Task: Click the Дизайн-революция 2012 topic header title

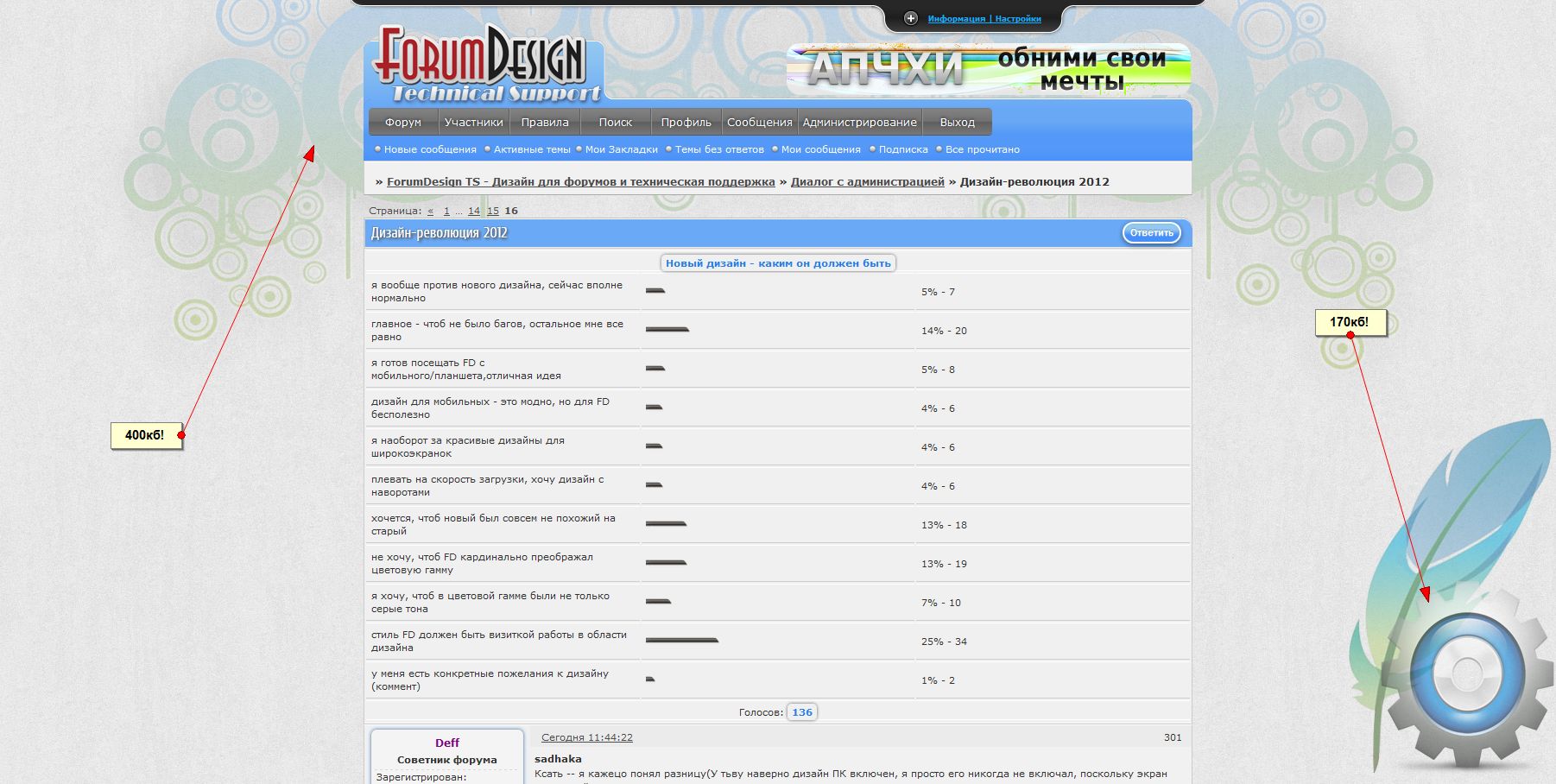Action: [440, 233]
